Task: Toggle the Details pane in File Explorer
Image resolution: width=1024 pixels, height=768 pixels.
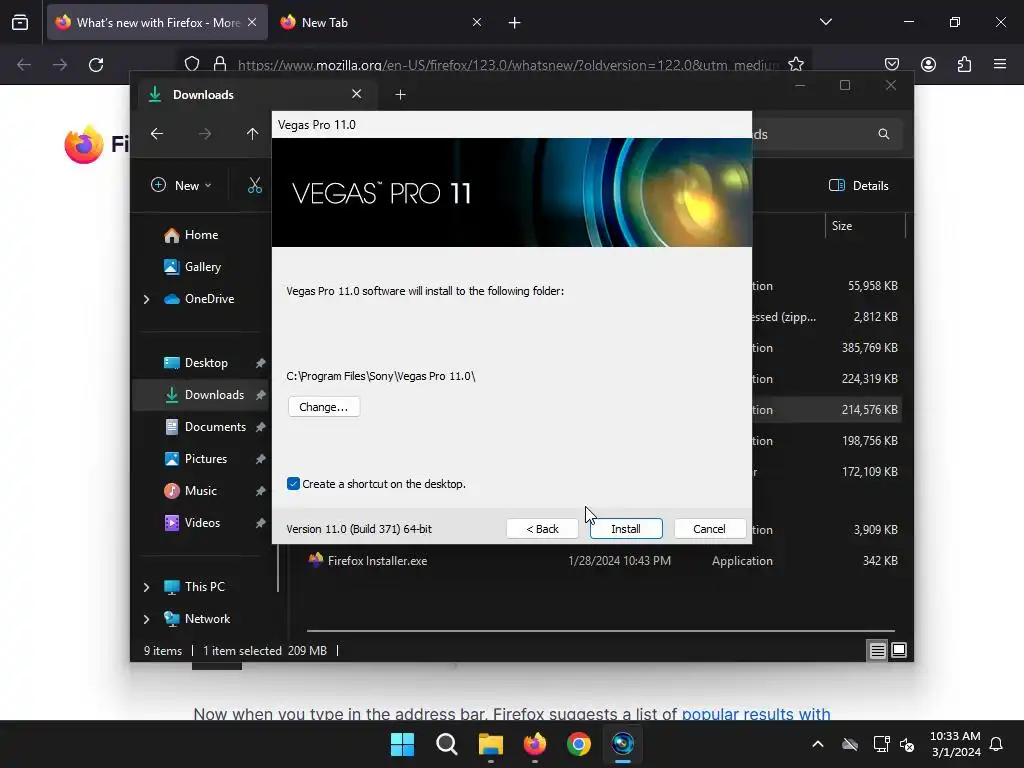Action: tap(859, 185)
